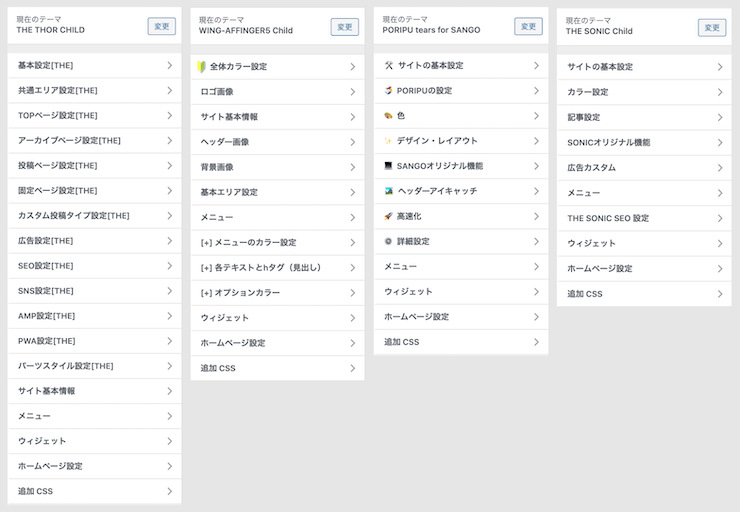Screen dimensions: 740x512
Task: Expand [+] オプションカラー chevron in WING-AFFINGER5
Action: [353, 293]
